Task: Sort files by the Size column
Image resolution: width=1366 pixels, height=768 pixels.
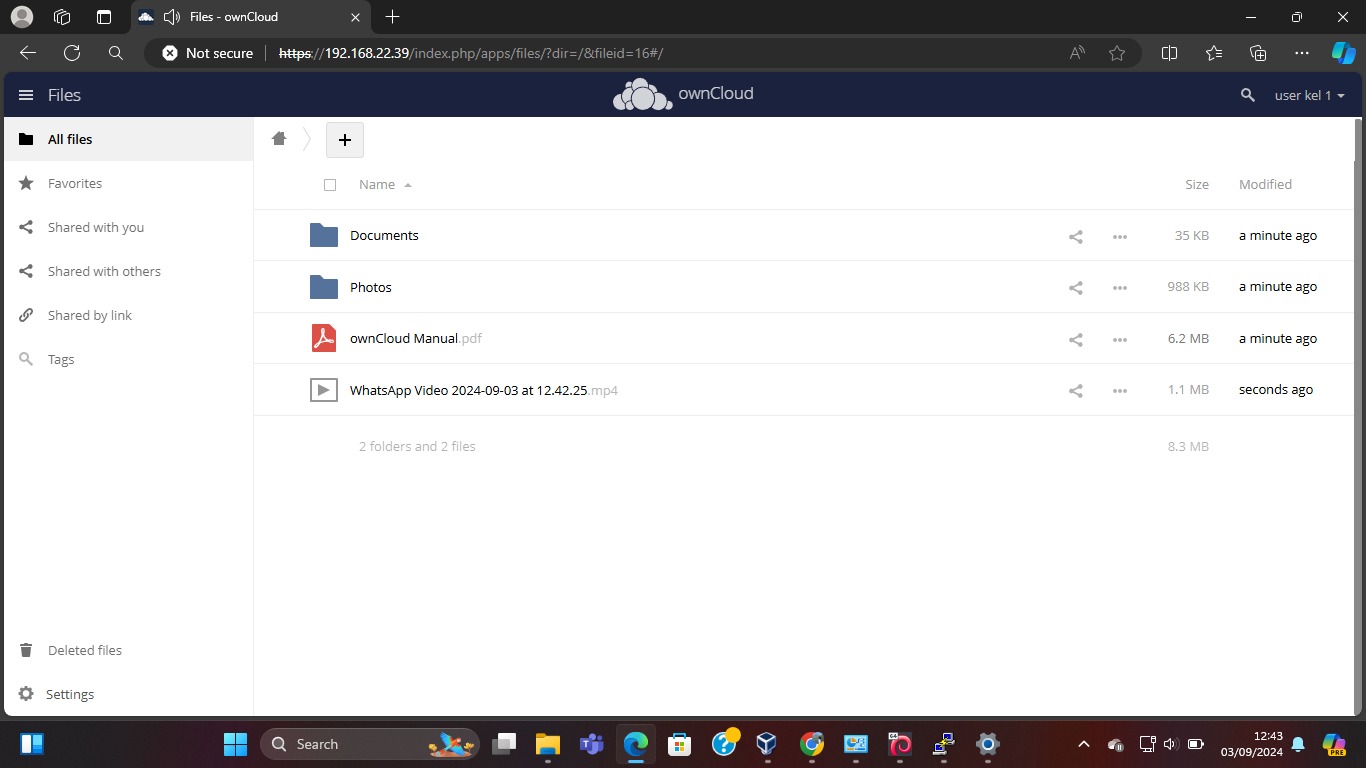Action: [1197, 184]
